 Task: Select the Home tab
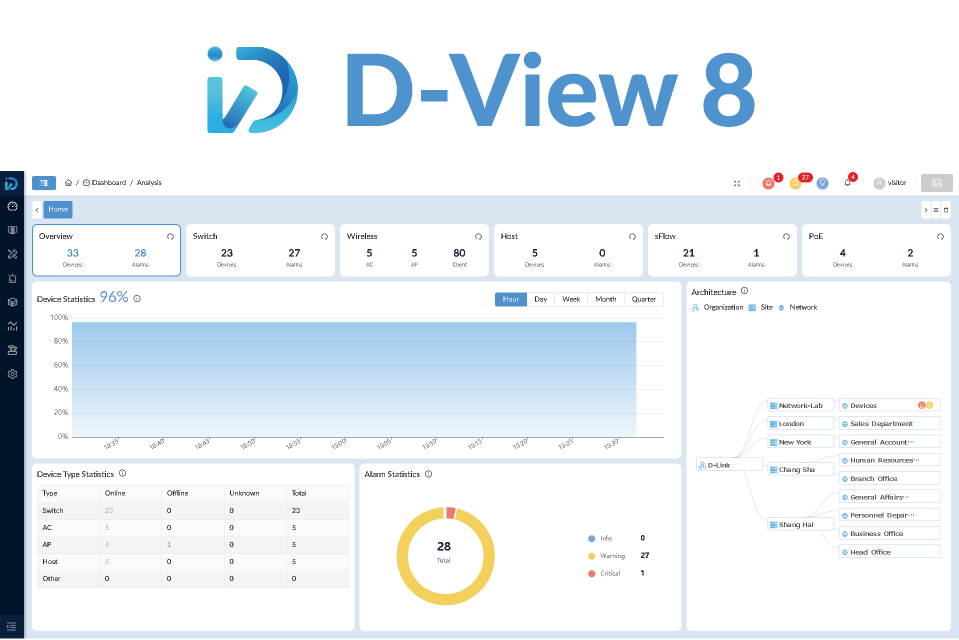tap(58, 209)
